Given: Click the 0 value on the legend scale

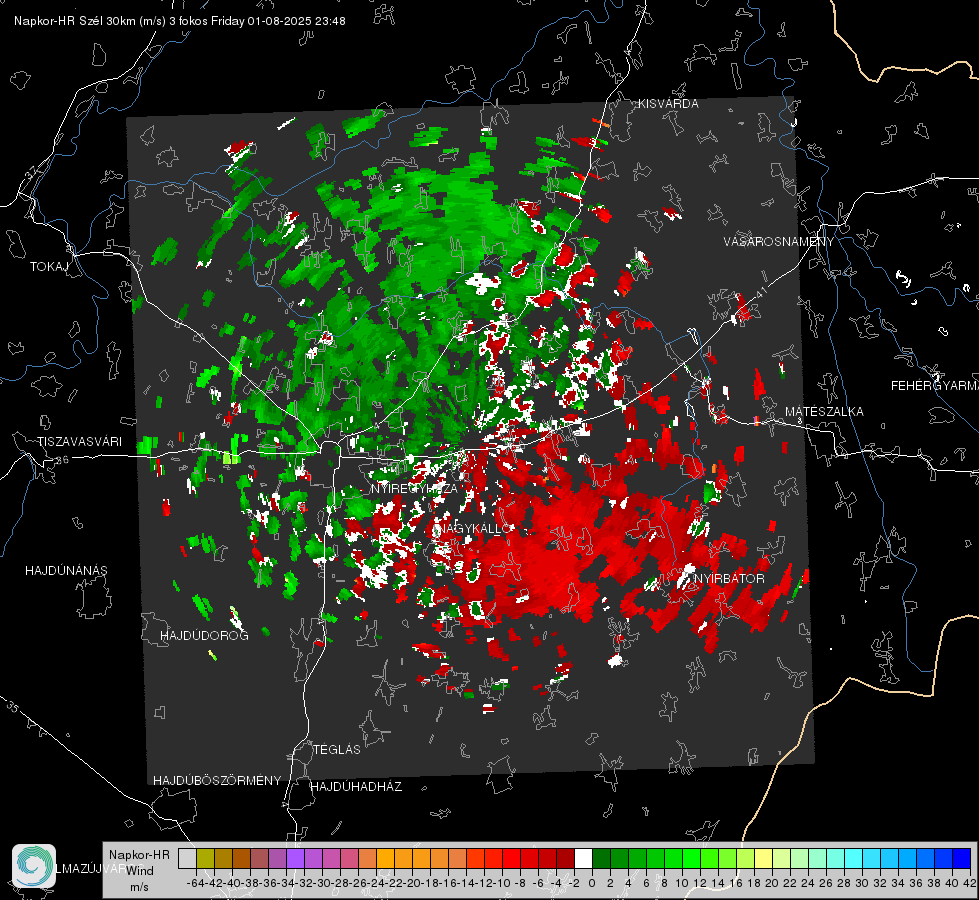Looking at the screenshot, I should pos(592,883).
